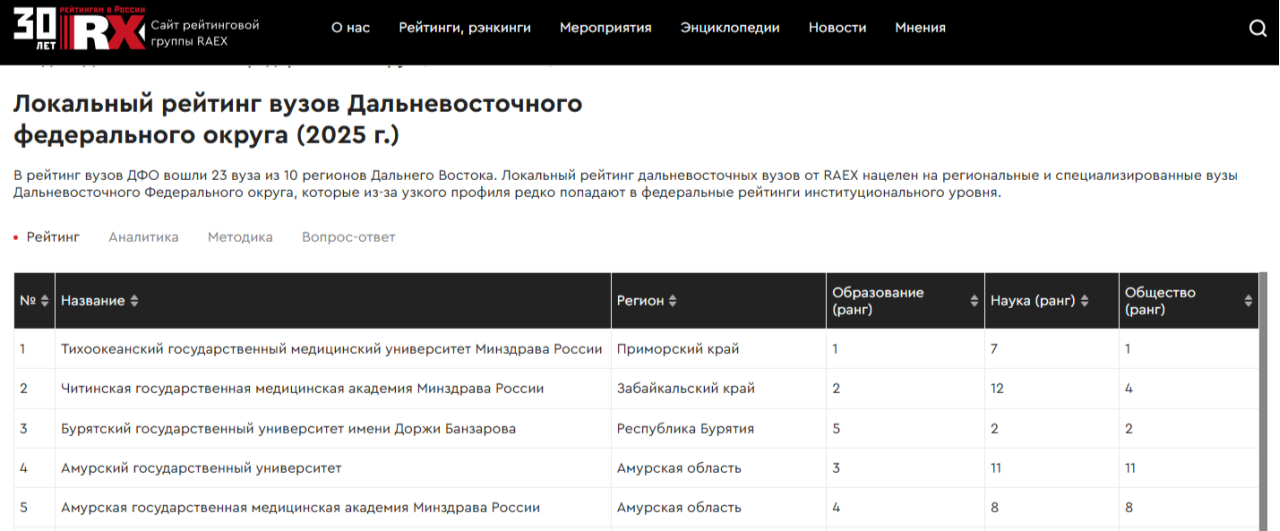Switch to the Методика tab

[240, 237]
